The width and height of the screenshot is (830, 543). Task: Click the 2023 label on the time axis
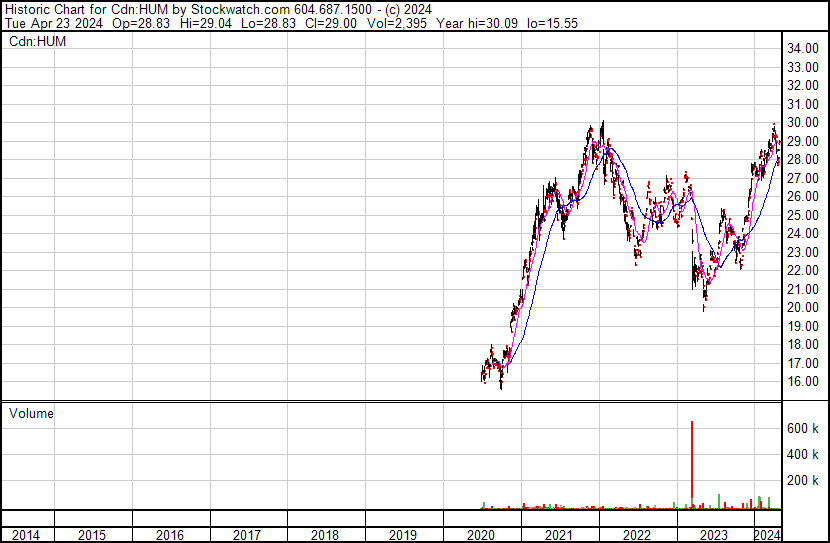tap(714, 535)
